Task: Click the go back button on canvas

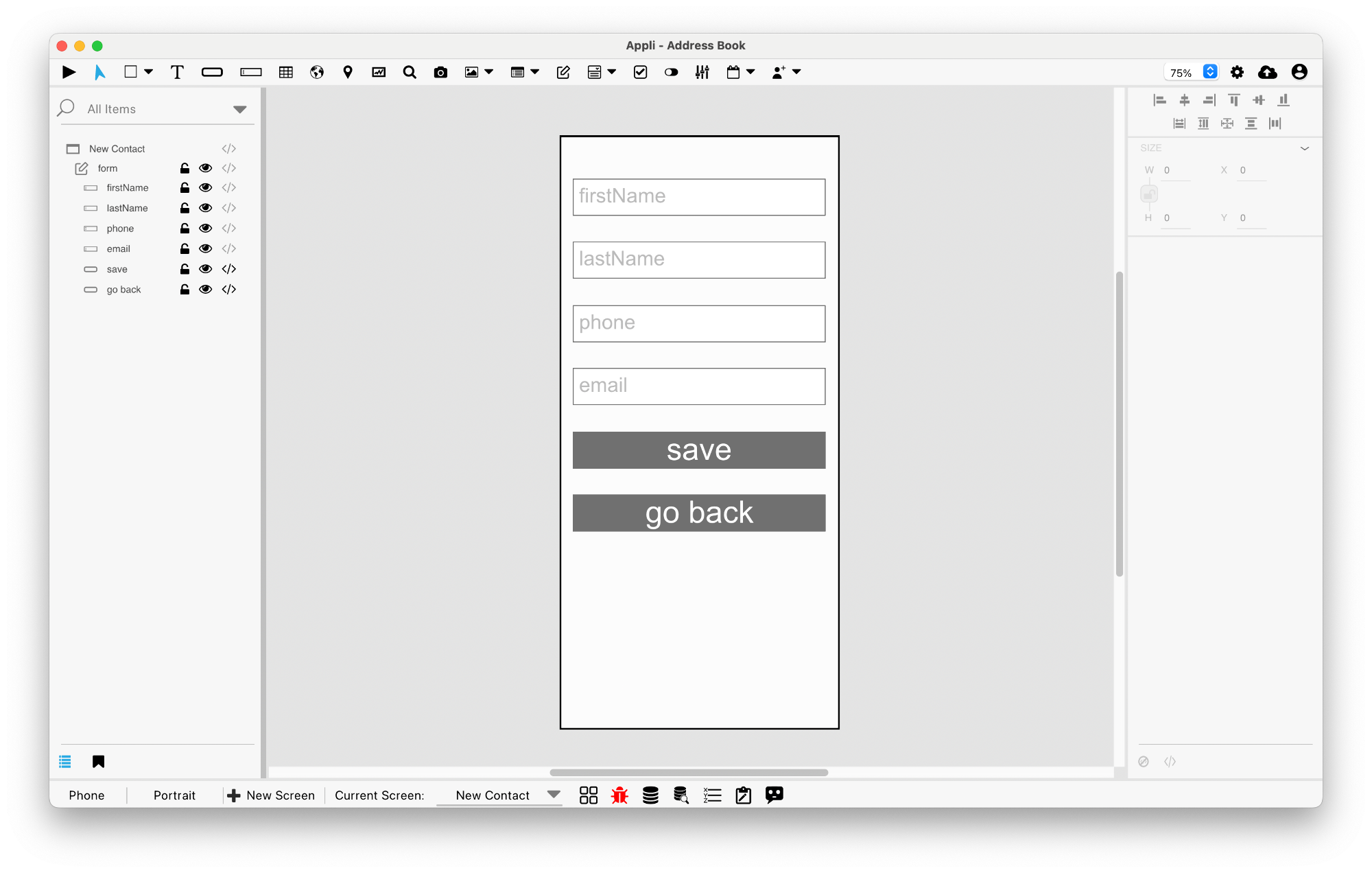Action: (x=699, y=513)
